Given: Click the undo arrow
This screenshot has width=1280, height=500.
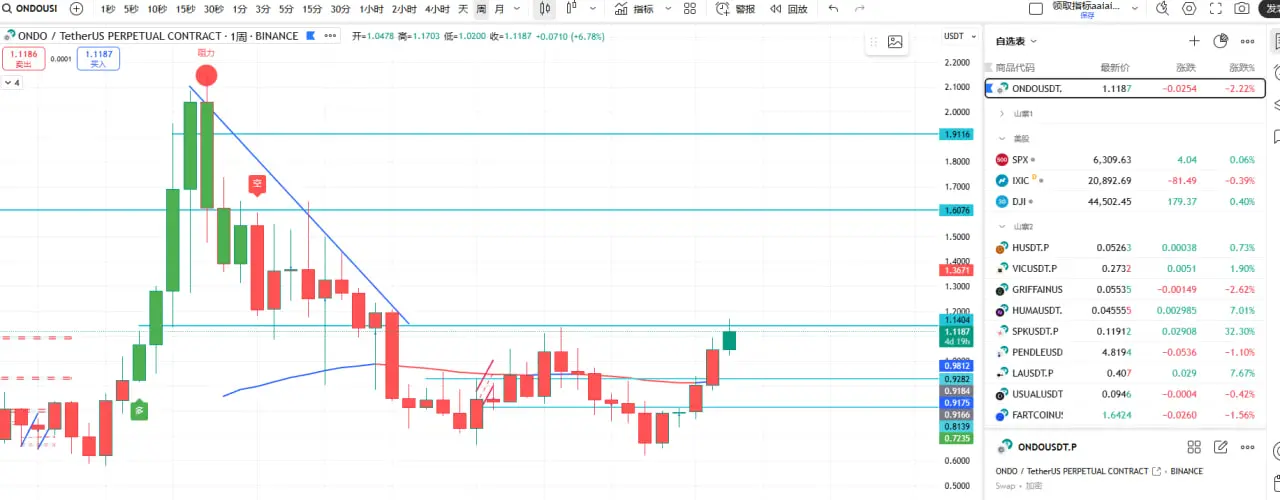Looking at the screenshot, I should point(834,8).
